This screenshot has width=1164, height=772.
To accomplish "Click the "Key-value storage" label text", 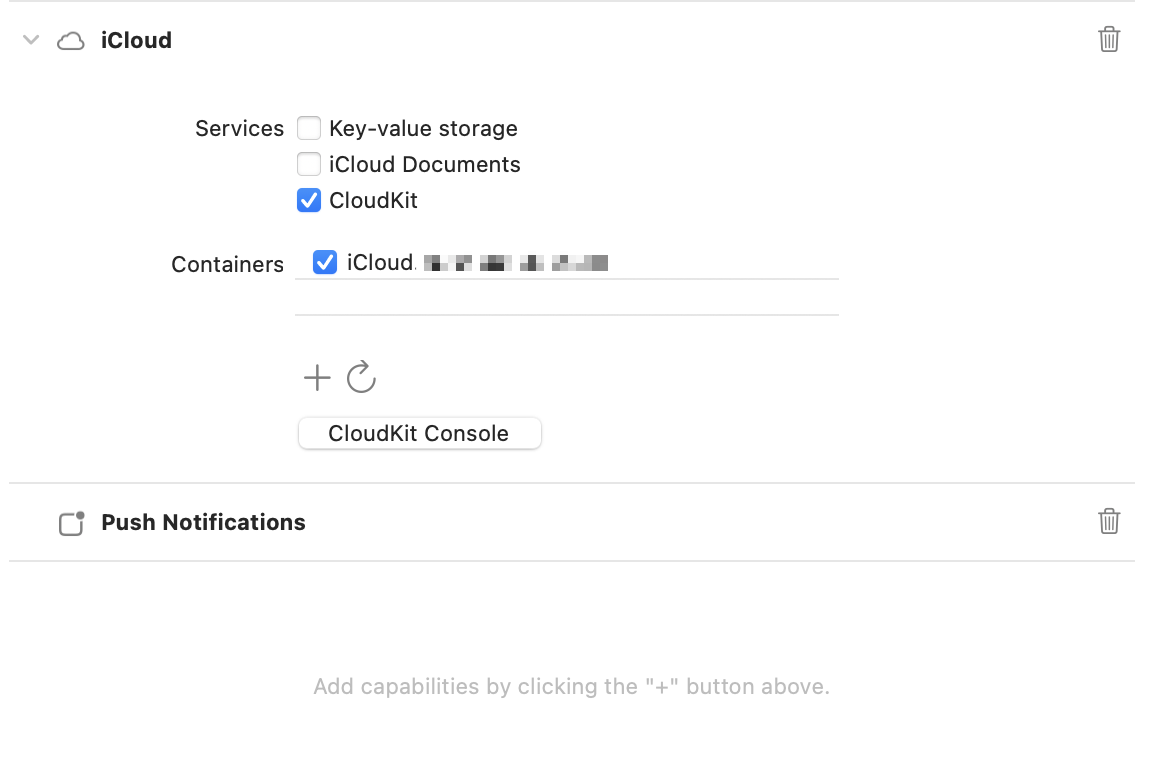I will pos(423,129).
